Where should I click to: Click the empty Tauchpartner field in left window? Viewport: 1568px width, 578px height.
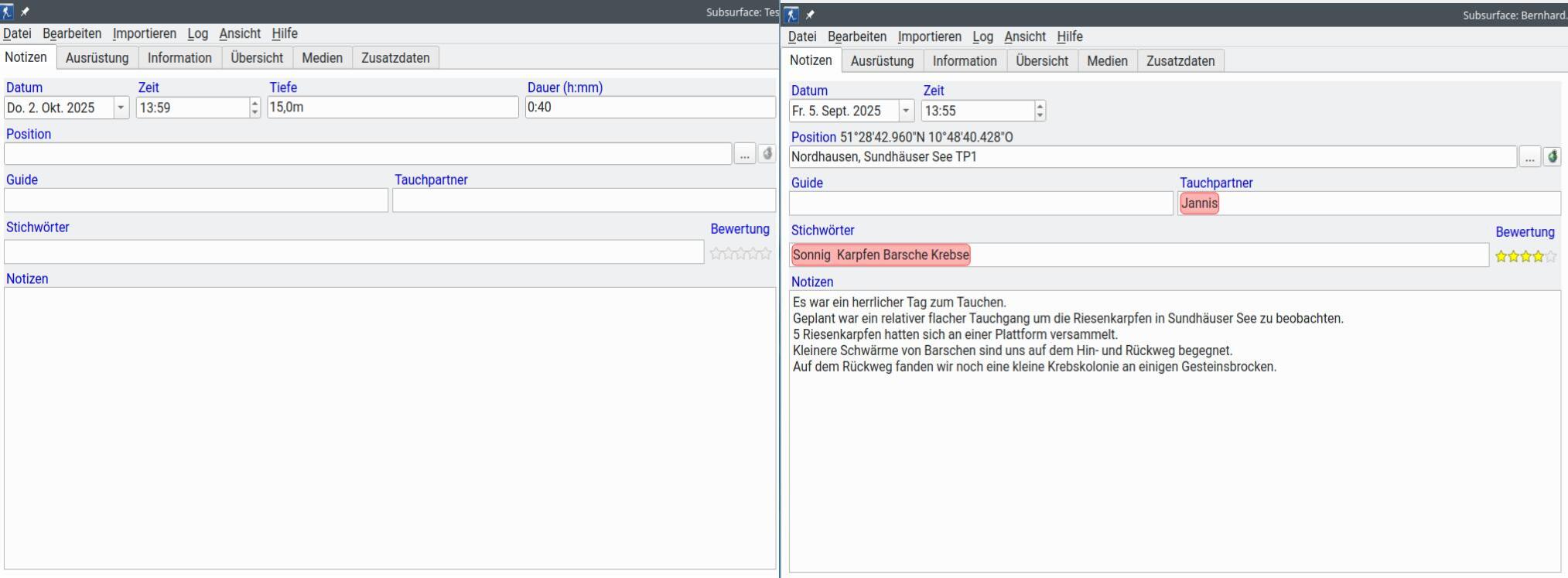[584, 200]
